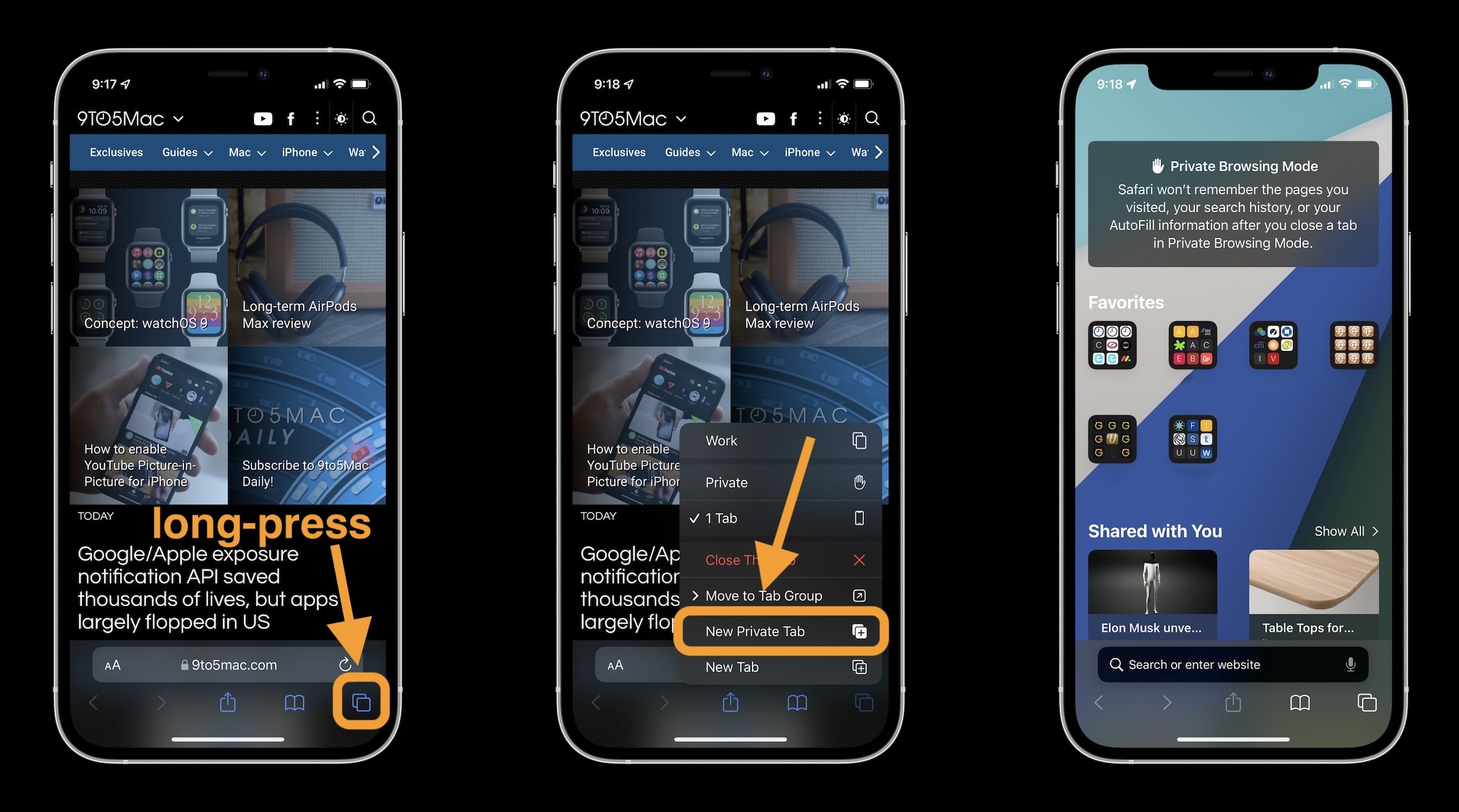1459x812 pixels.
Task: Tap the YouTube icon in nav bar
Action: point(261,117)
